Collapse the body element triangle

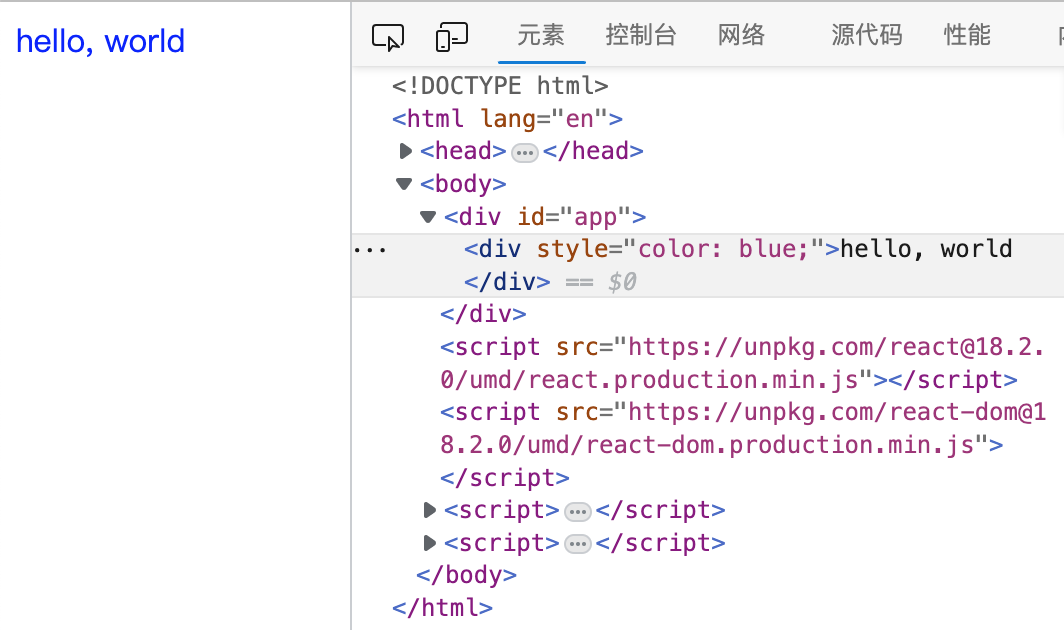coord(404,183)
